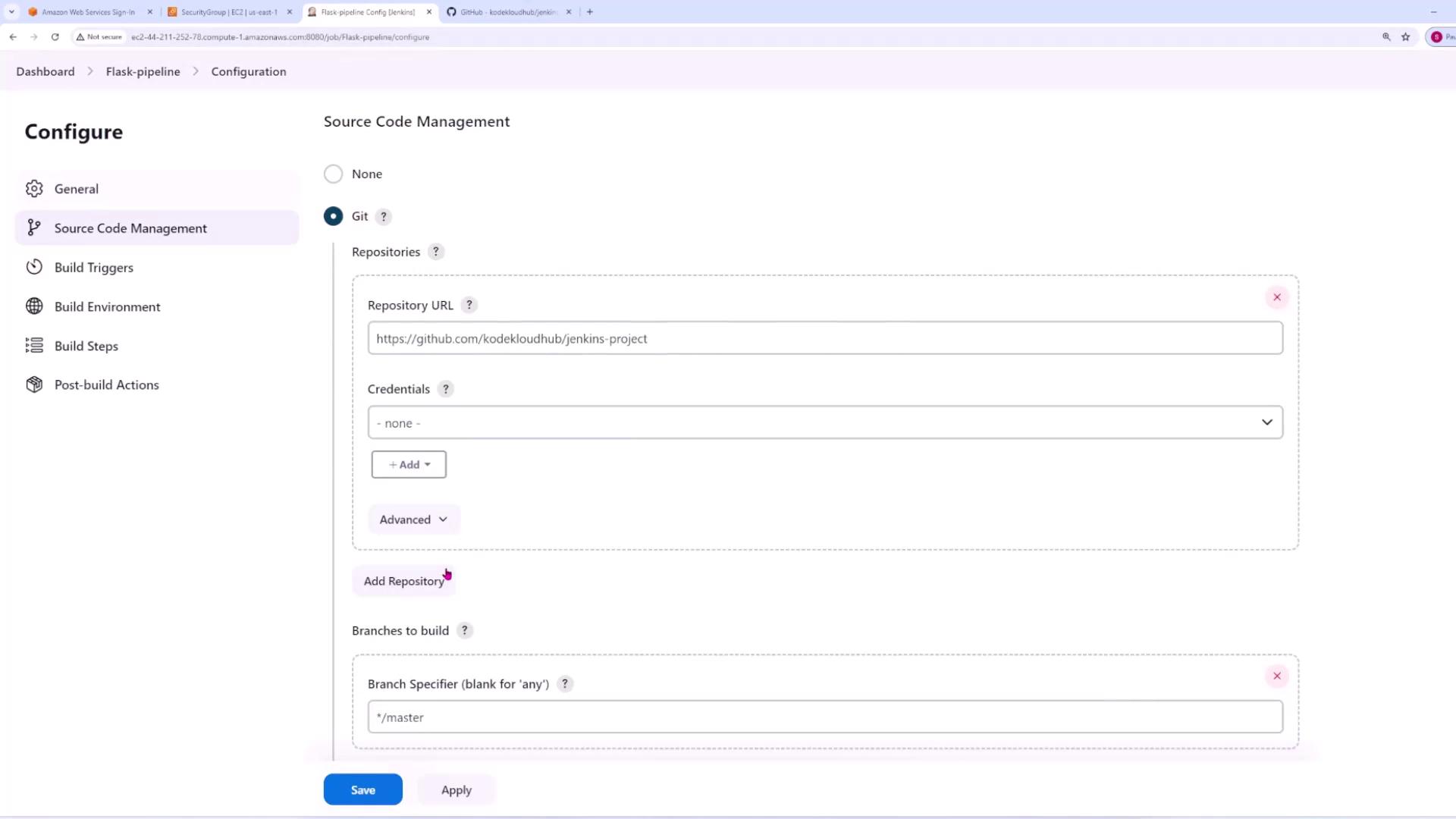Click the Build Steps list icon
1456x819 pixels.
click(34, 346)
